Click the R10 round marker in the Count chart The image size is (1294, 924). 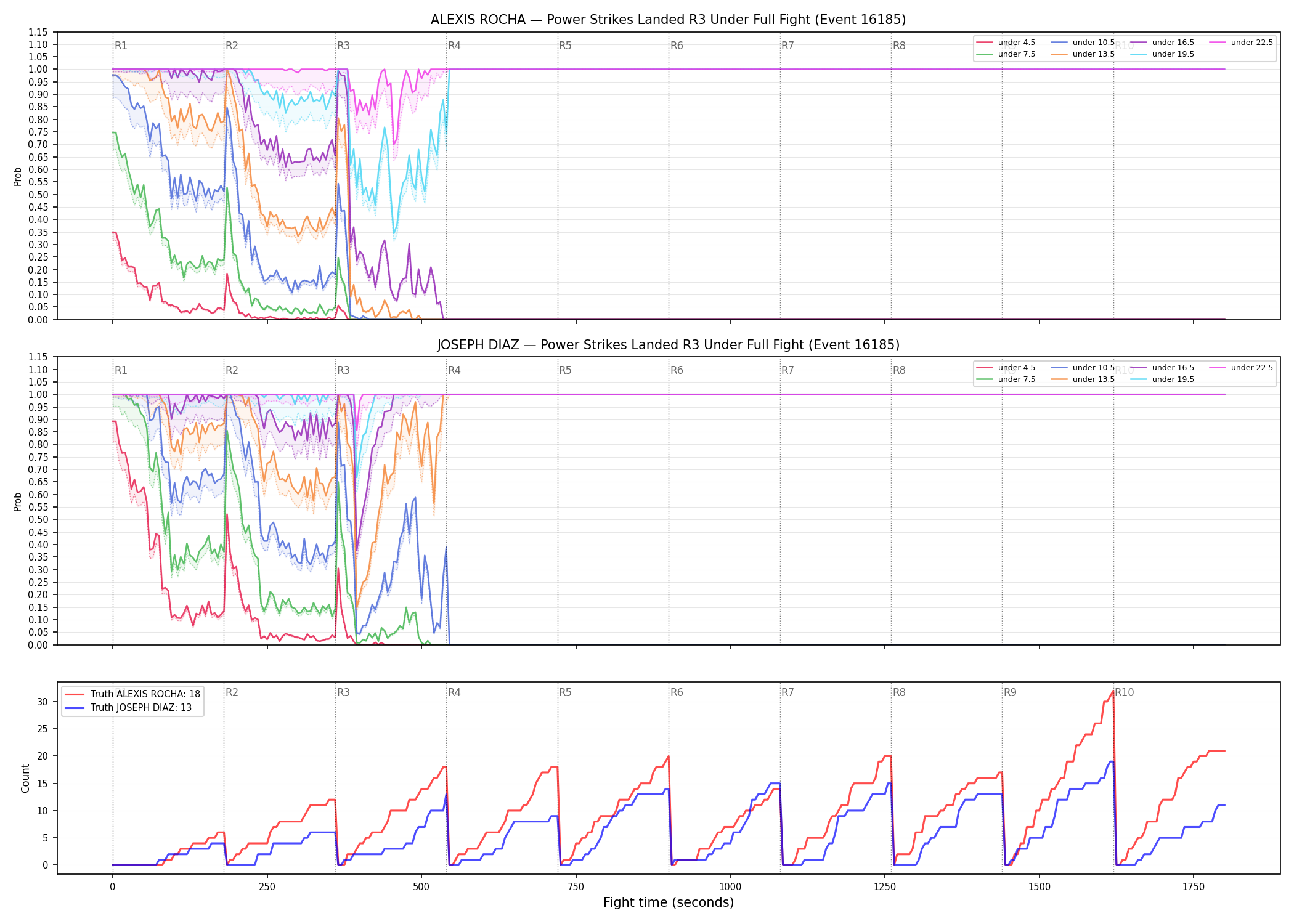click(x=1124, y=692)
